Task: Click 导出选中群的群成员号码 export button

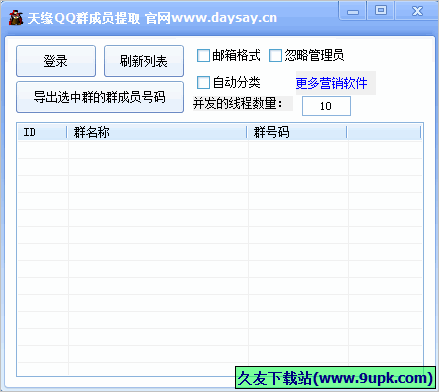Action: click(100, 97)
